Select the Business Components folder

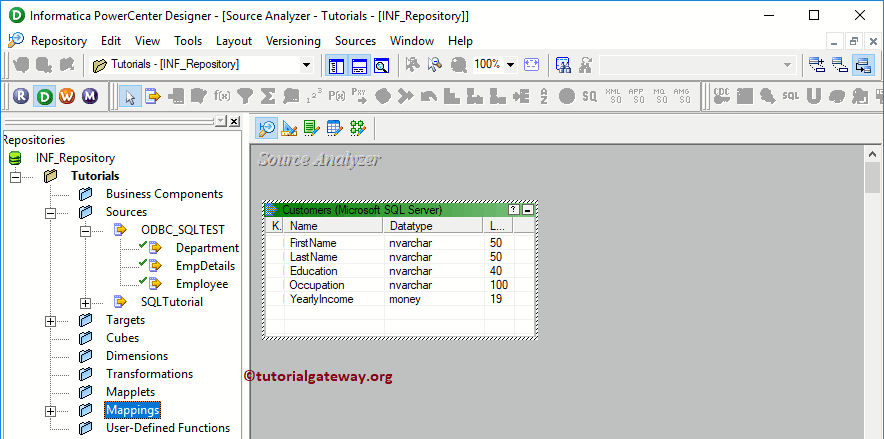pos(165,194)
